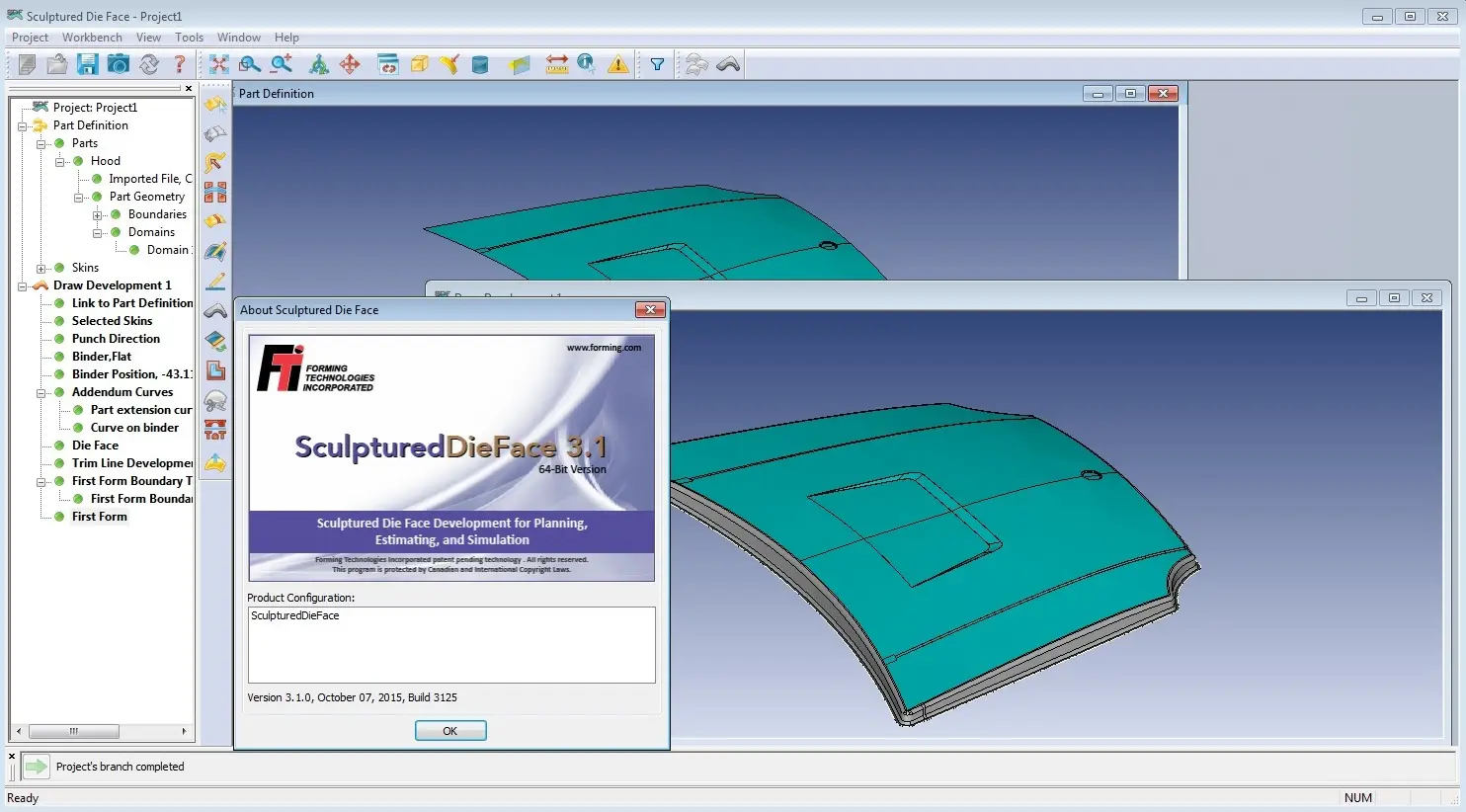The height and width of the screenshot is (812, 1466).
Task: Click the red press tooling icon in the side toolbar
Action: point(215,430)
